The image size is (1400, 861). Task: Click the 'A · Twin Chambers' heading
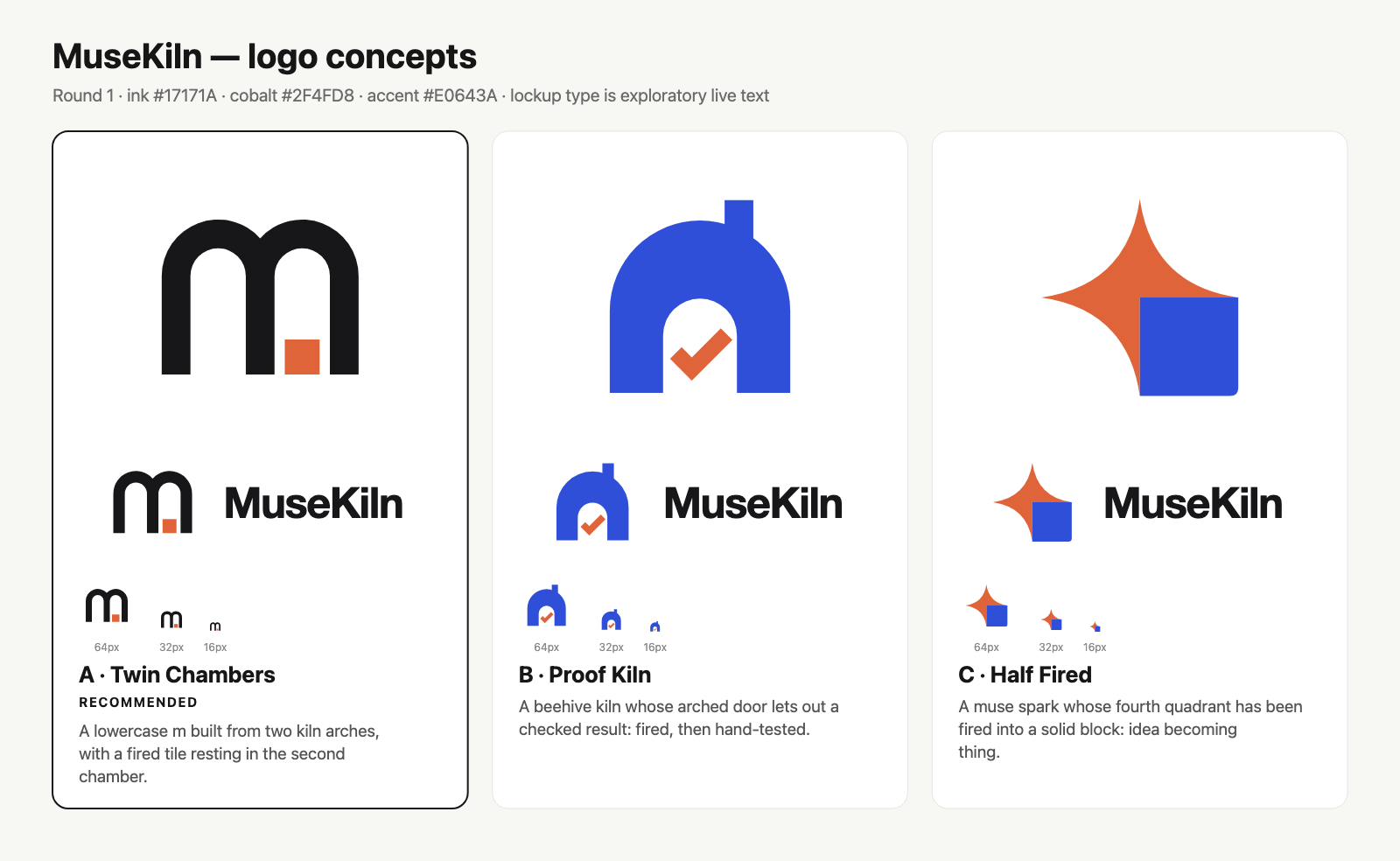coord(177,675)
